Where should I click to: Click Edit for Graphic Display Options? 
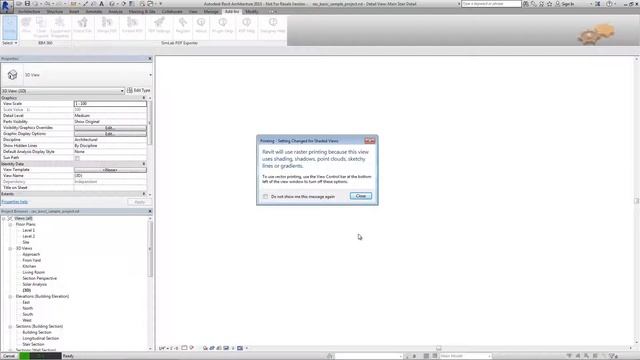tap(110, 134)
